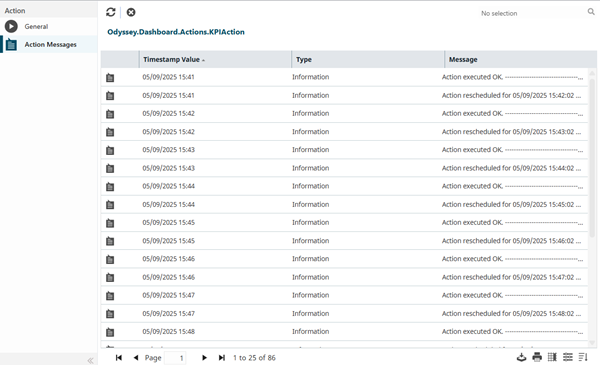This screenshot has height=365, width=600.
Task: Go to previous page
Action: pyautogui.click(x=136, y=358)
